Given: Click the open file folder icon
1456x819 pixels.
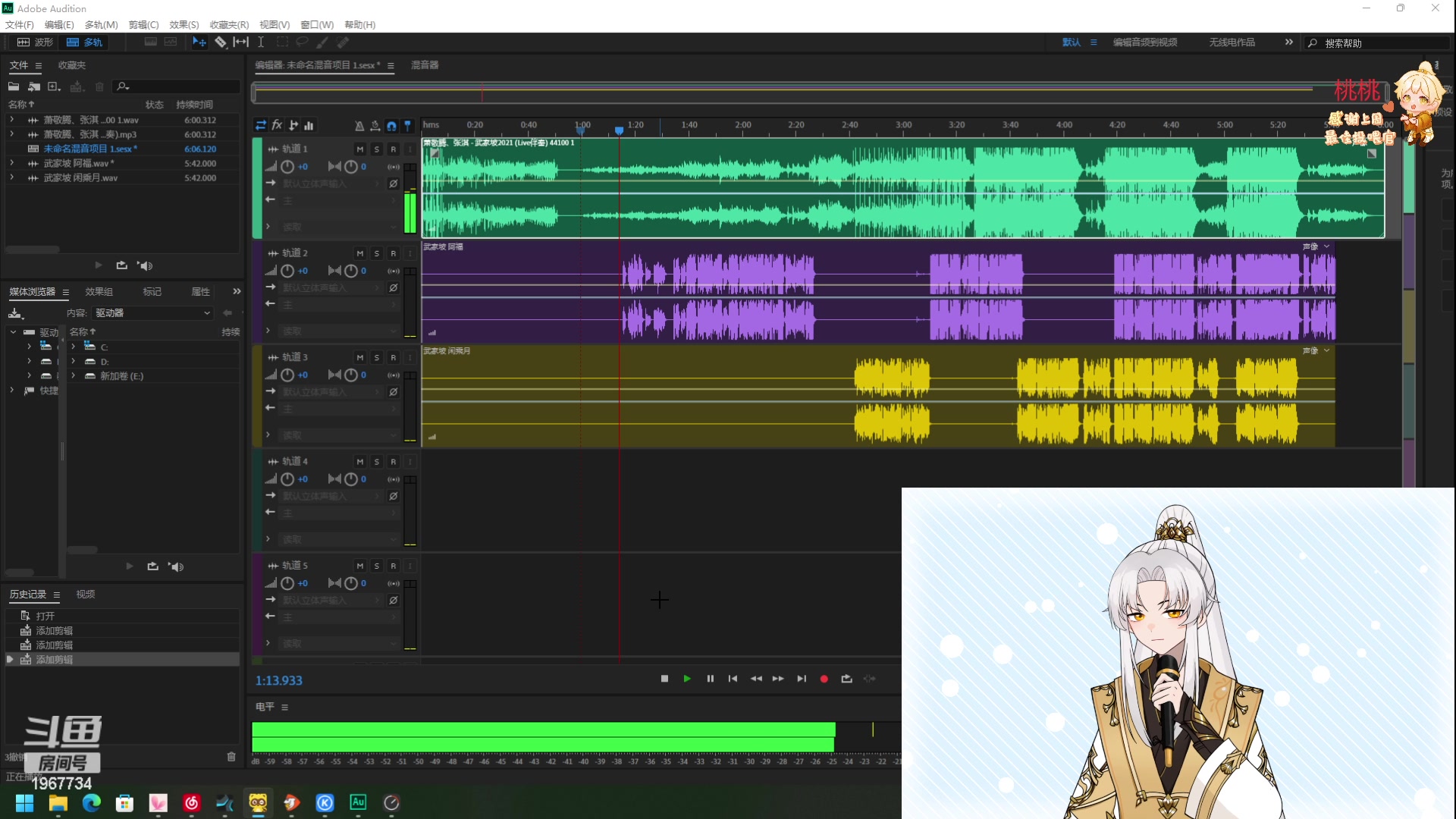Looking at the screenshot, I should click(14, 86).
